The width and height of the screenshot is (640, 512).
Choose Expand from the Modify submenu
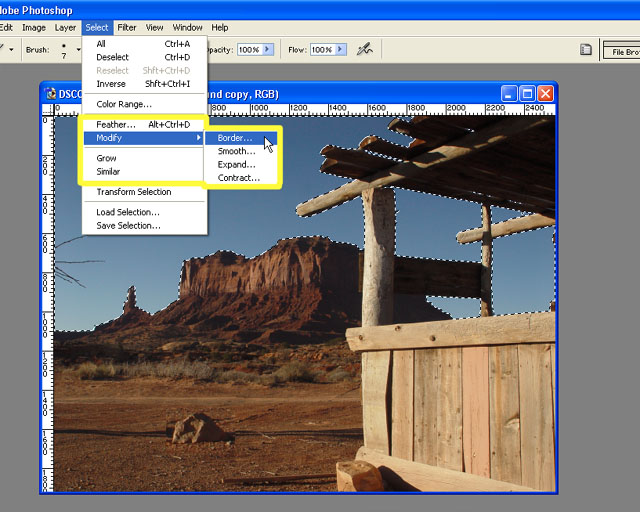tap(241, 165)
